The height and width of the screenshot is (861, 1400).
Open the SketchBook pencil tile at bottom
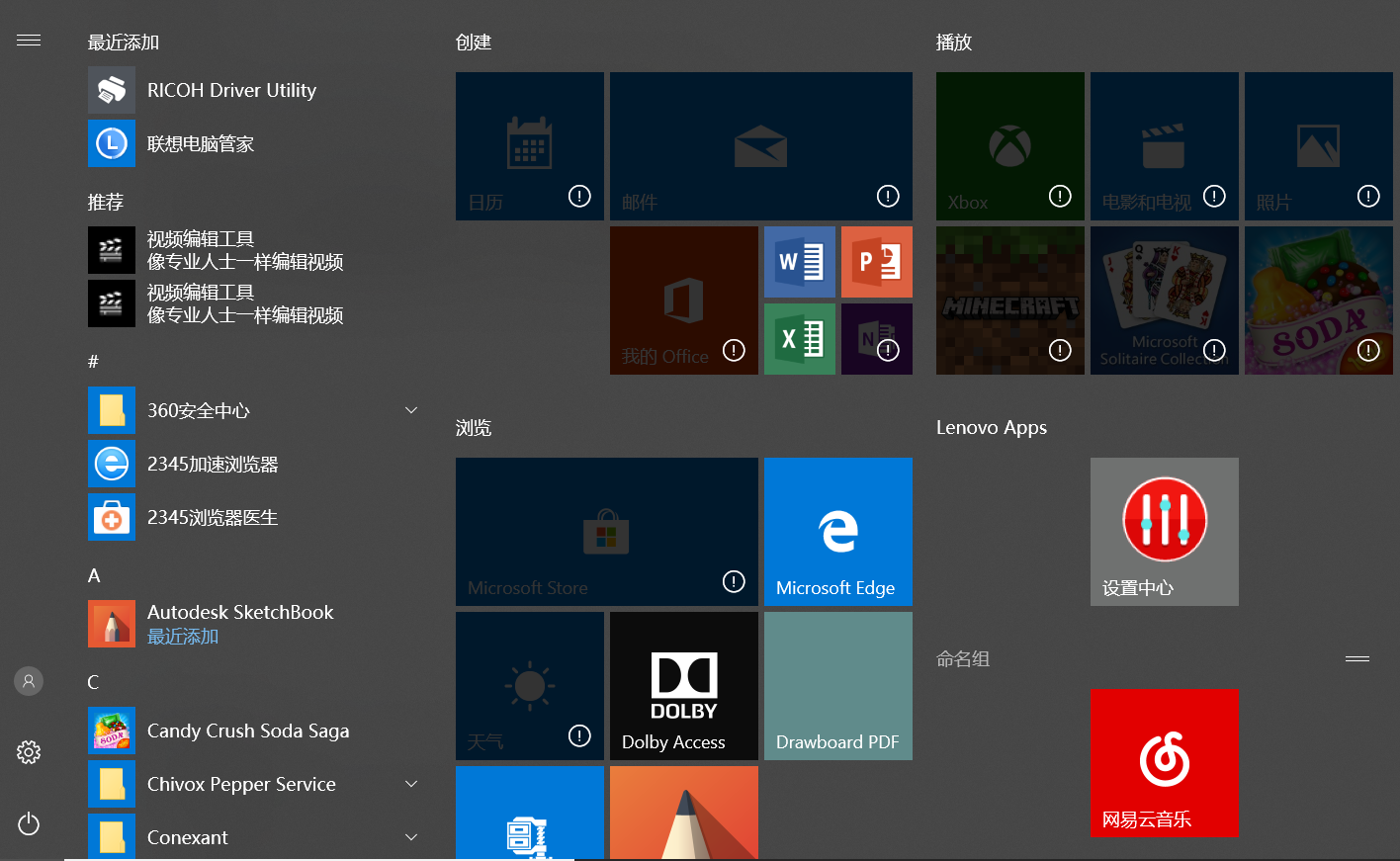684,813
